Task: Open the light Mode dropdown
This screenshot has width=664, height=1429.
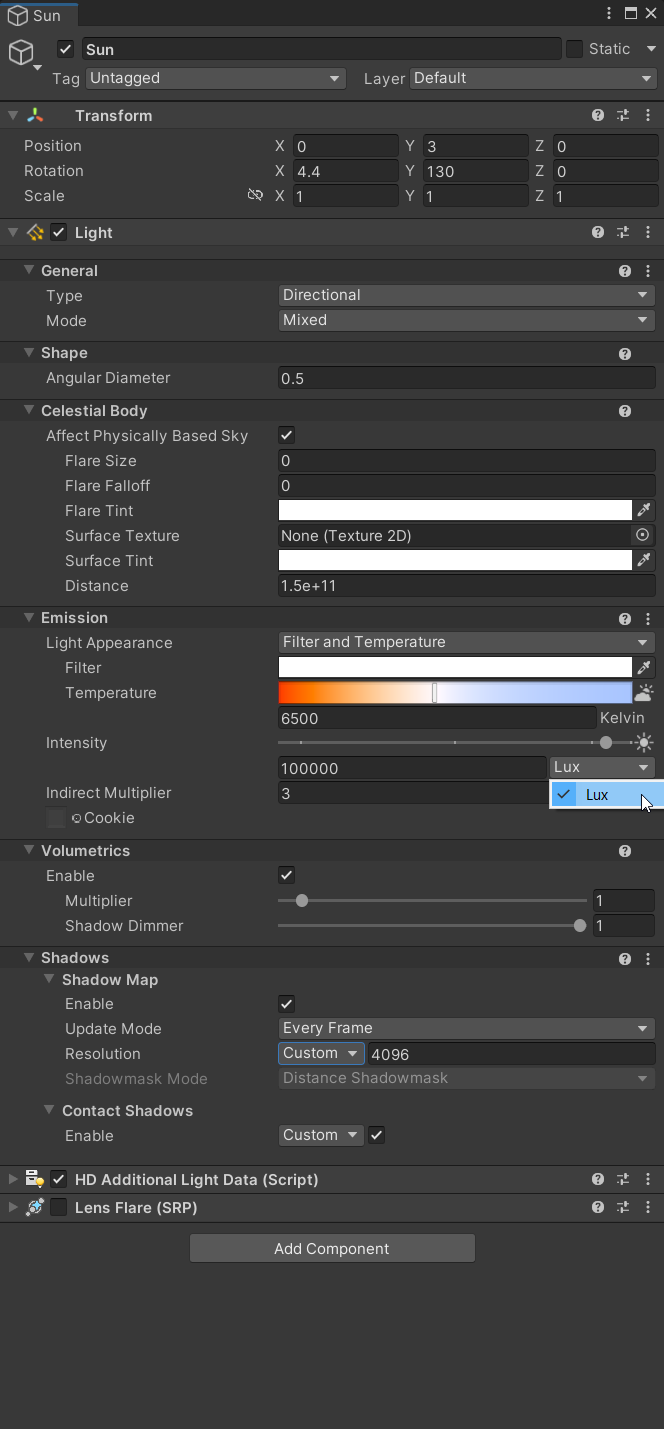Action: pos(466,320)
